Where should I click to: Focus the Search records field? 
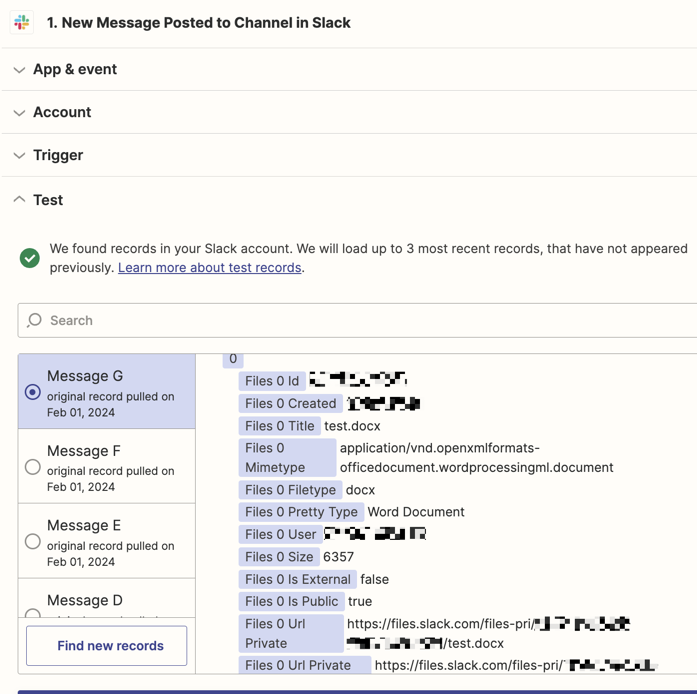click(357, 320)
